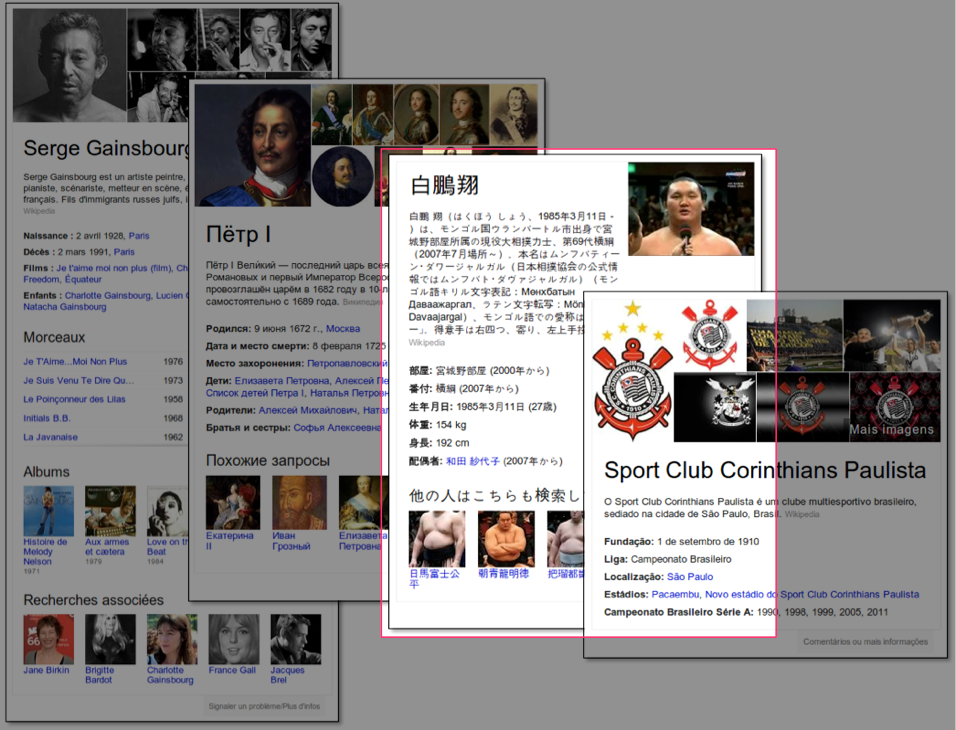Click the Иван Грозный name link

pos(291,541)
